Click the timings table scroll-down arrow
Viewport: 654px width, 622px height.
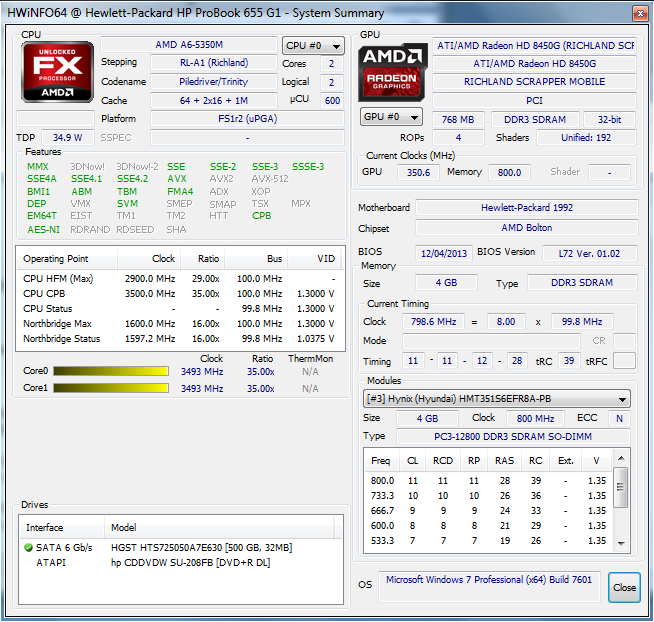621,544
